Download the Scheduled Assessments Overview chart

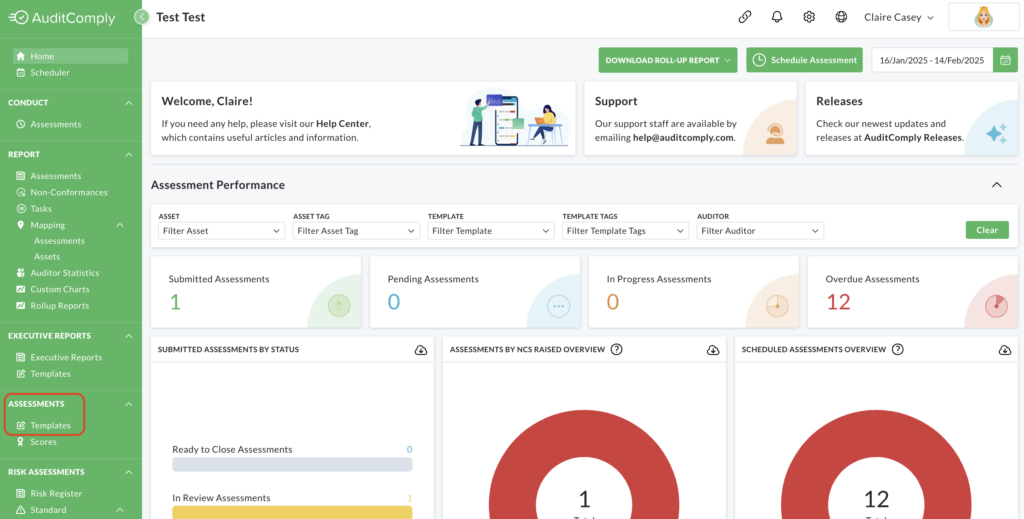(1004, 350)
